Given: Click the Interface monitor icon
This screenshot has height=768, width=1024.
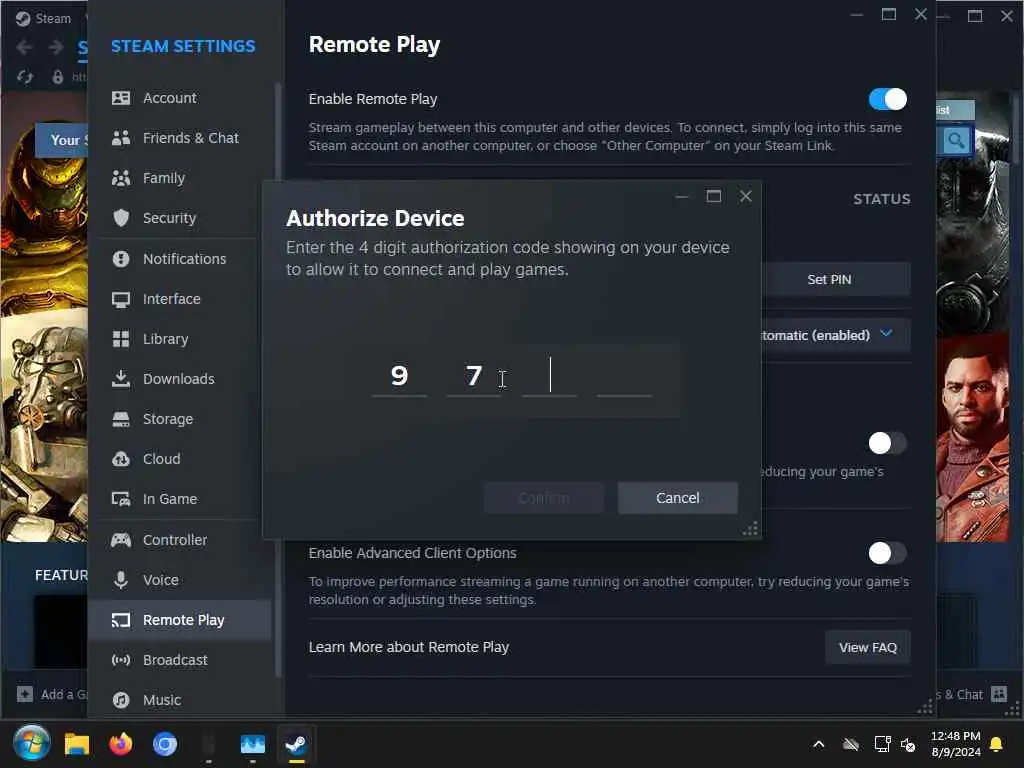Looking at the screenshot, I should (121, 299).
